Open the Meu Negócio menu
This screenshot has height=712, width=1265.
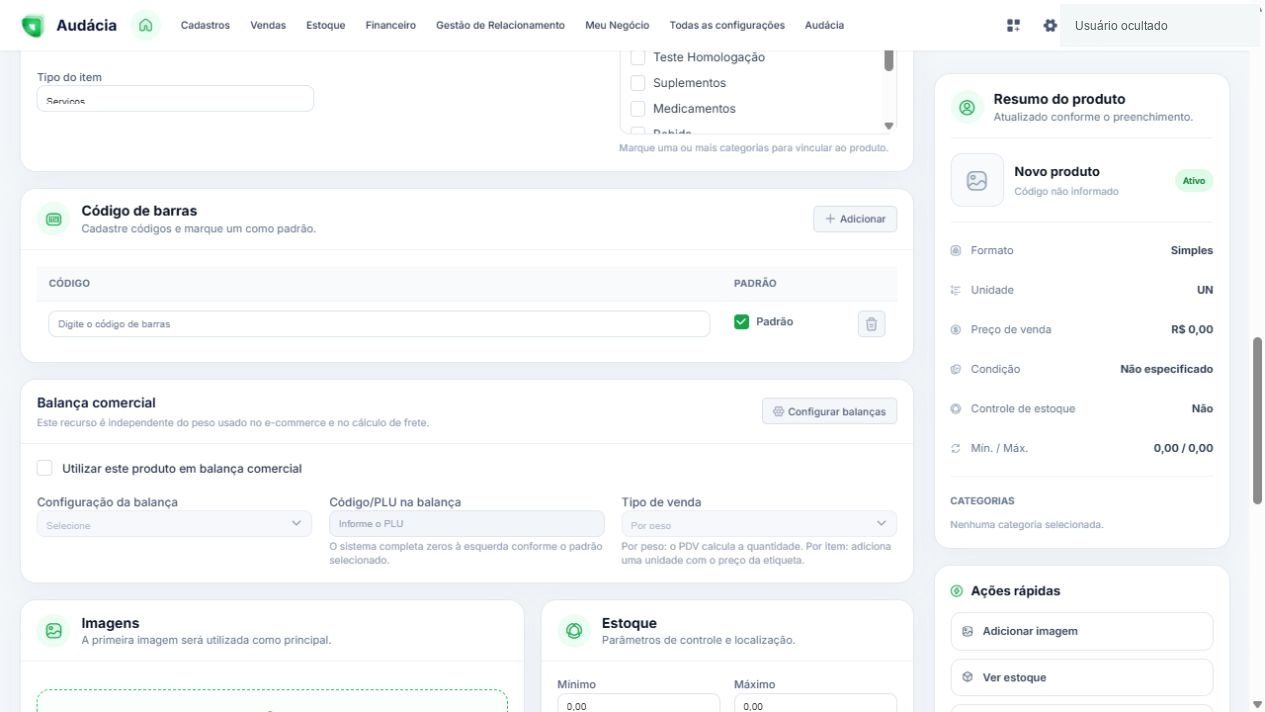tap(617, 25)
